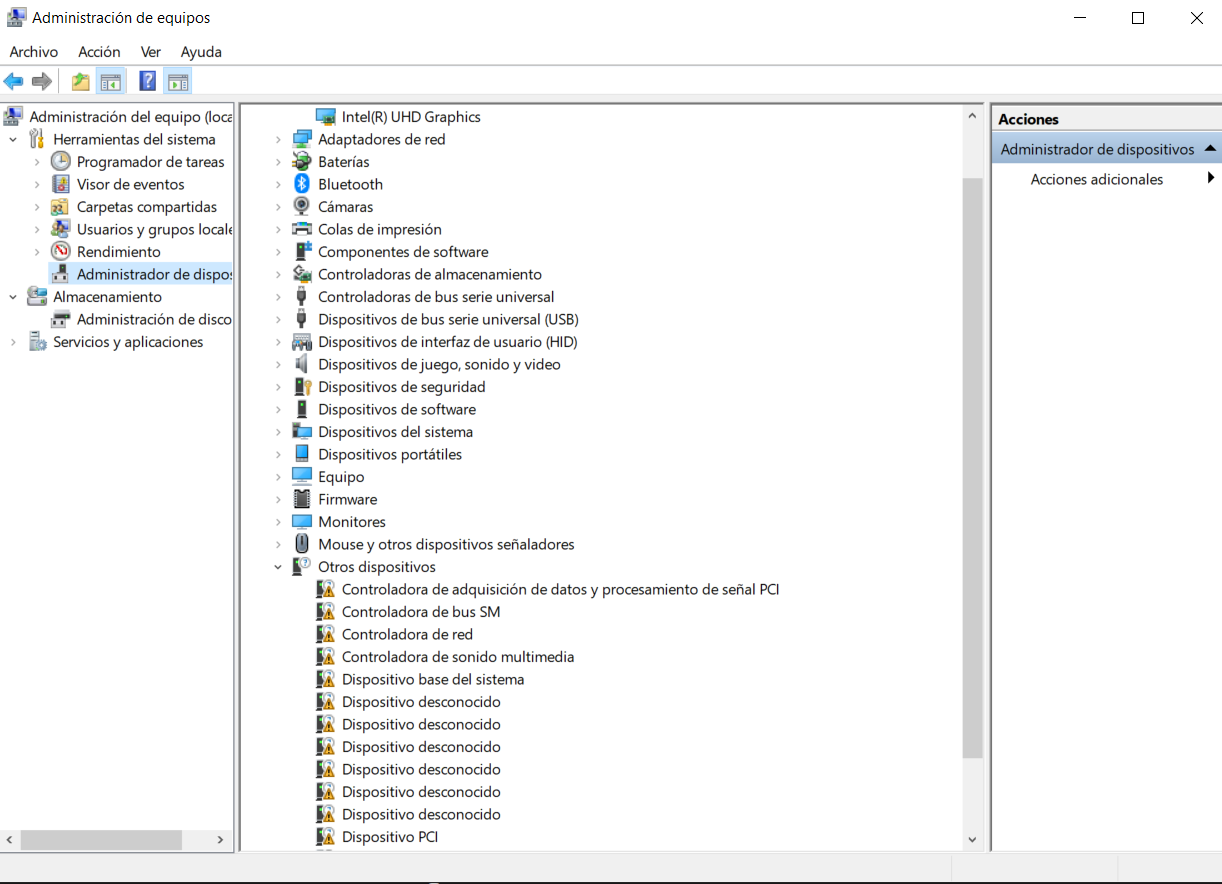This screenshot has width=1222, height=884.
Task: Select Administración de discos in tree
Action: (x=154, y=319)
